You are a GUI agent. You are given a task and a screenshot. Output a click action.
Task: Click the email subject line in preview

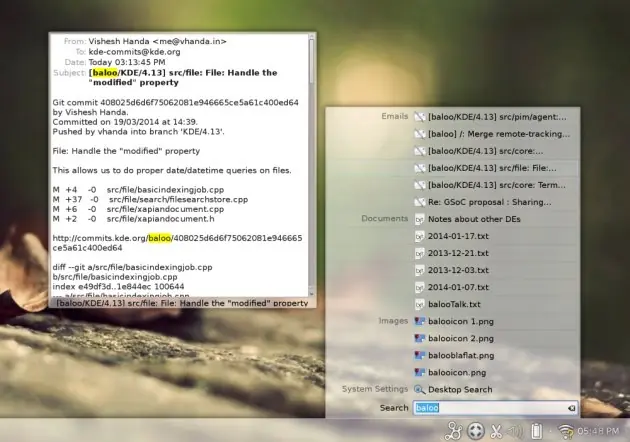pyautogui.click(x=183, y=78)
